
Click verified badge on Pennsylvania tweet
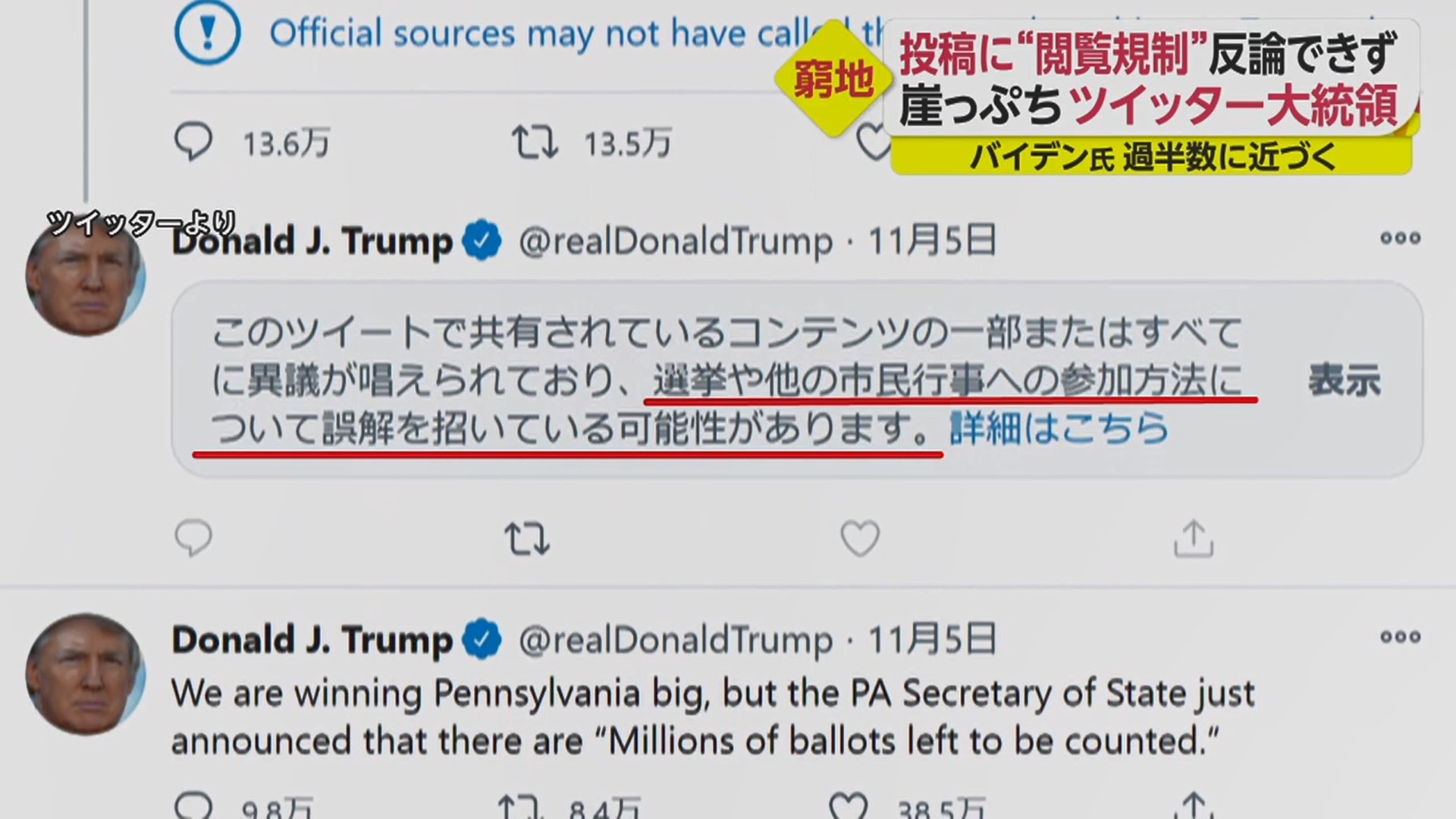click(482, 639)
